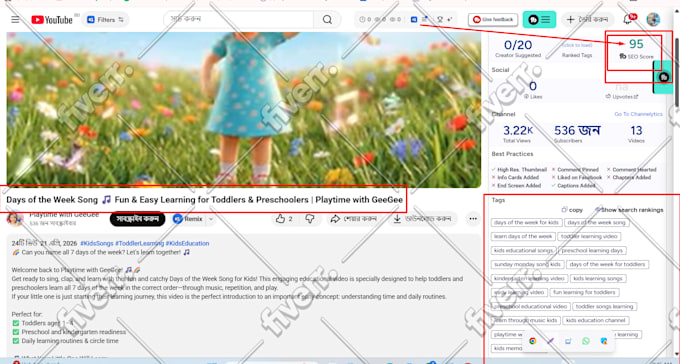Click the Ranked Tags click to load
Viewport: 680px width, 364px height.
tap(577, 45)
